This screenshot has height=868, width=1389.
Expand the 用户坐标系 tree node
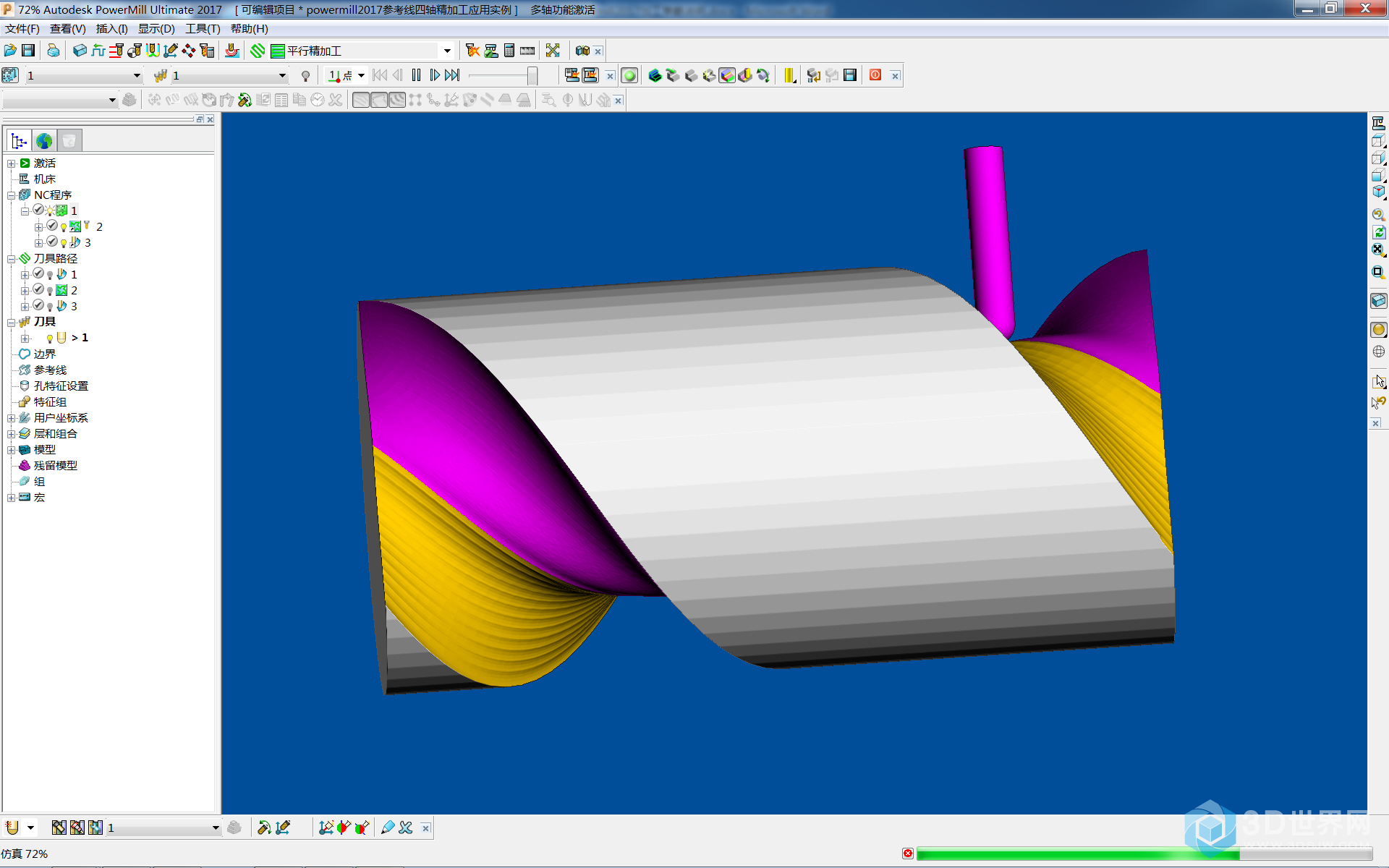[x=12, y=418]
